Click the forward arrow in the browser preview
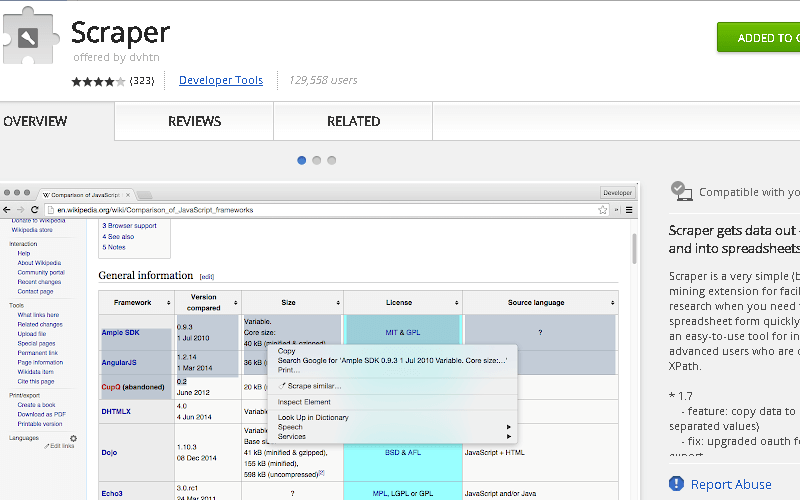Viewport: 800px width, 500px height. tap(20, 210)
